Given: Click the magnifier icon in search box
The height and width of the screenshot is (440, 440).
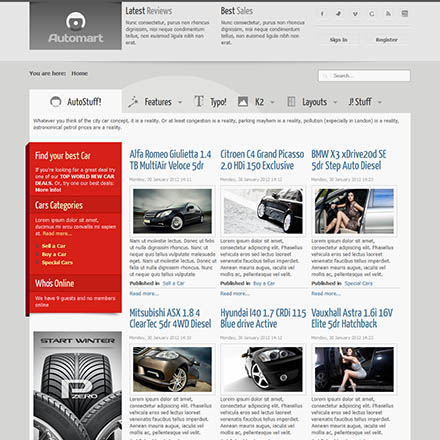Looking at the screenshot, I should point(325,76).
